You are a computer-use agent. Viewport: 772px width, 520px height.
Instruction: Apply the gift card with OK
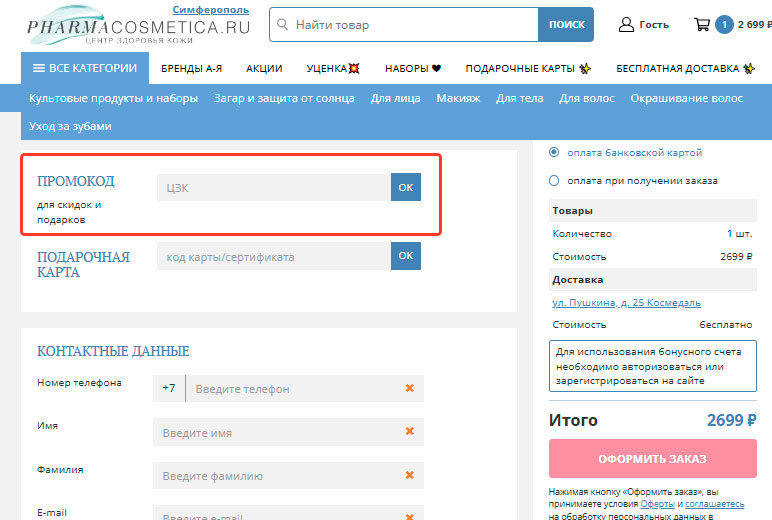[x=406, y=256]
